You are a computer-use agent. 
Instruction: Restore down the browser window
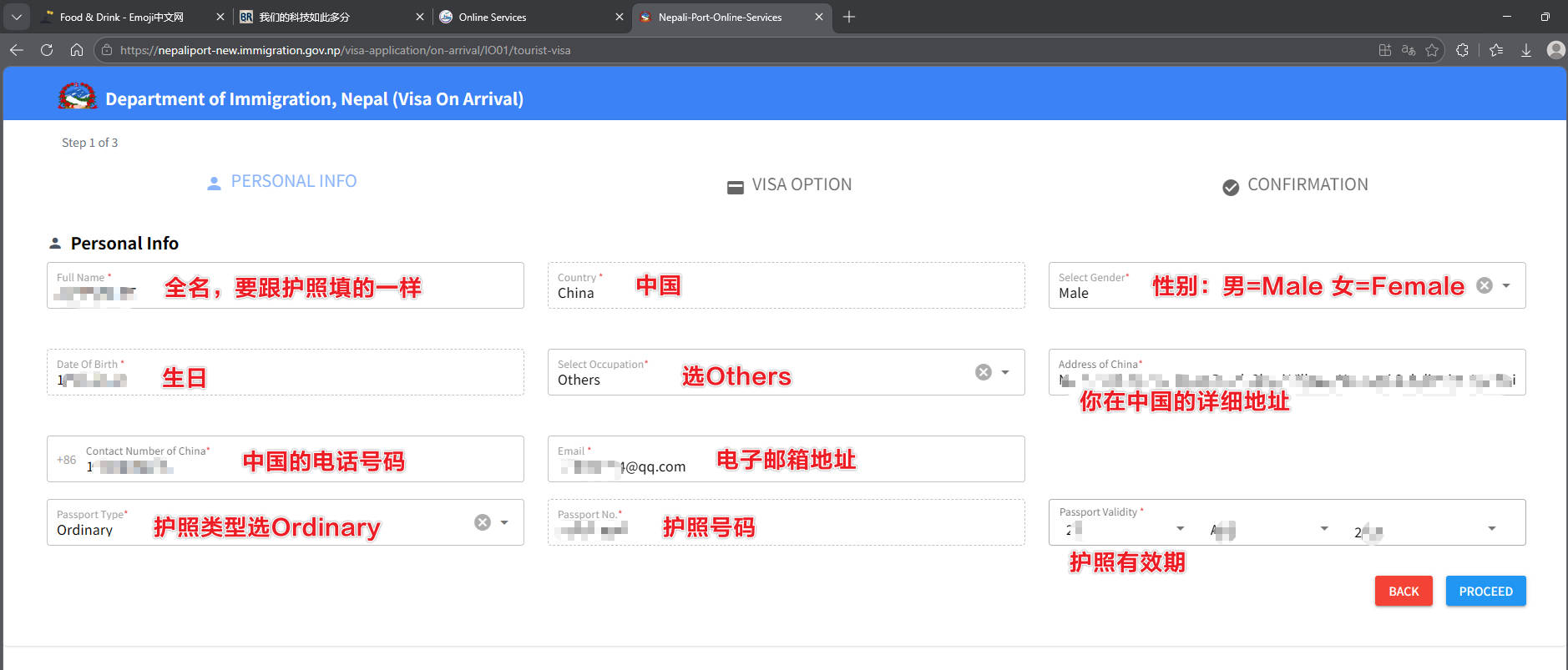tap(1545, 17)
